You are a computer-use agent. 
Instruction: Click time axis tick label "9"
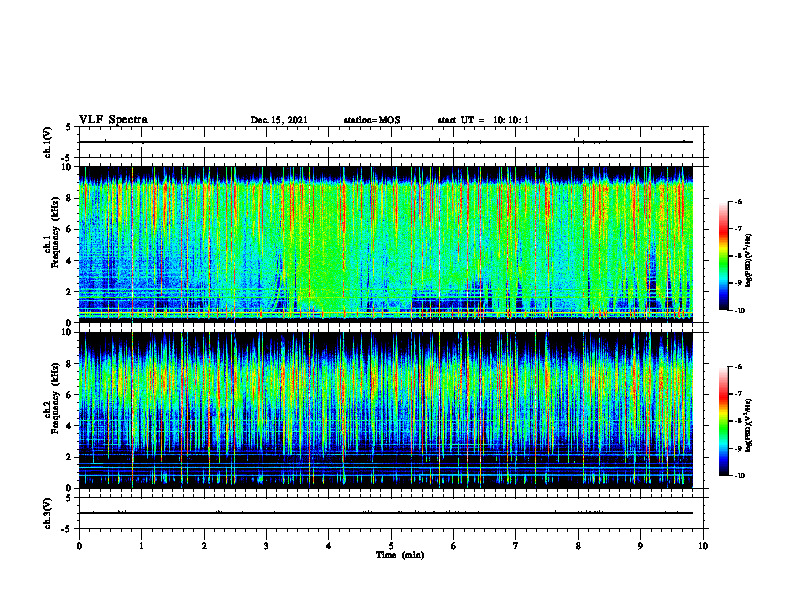[x=640, y=546]
